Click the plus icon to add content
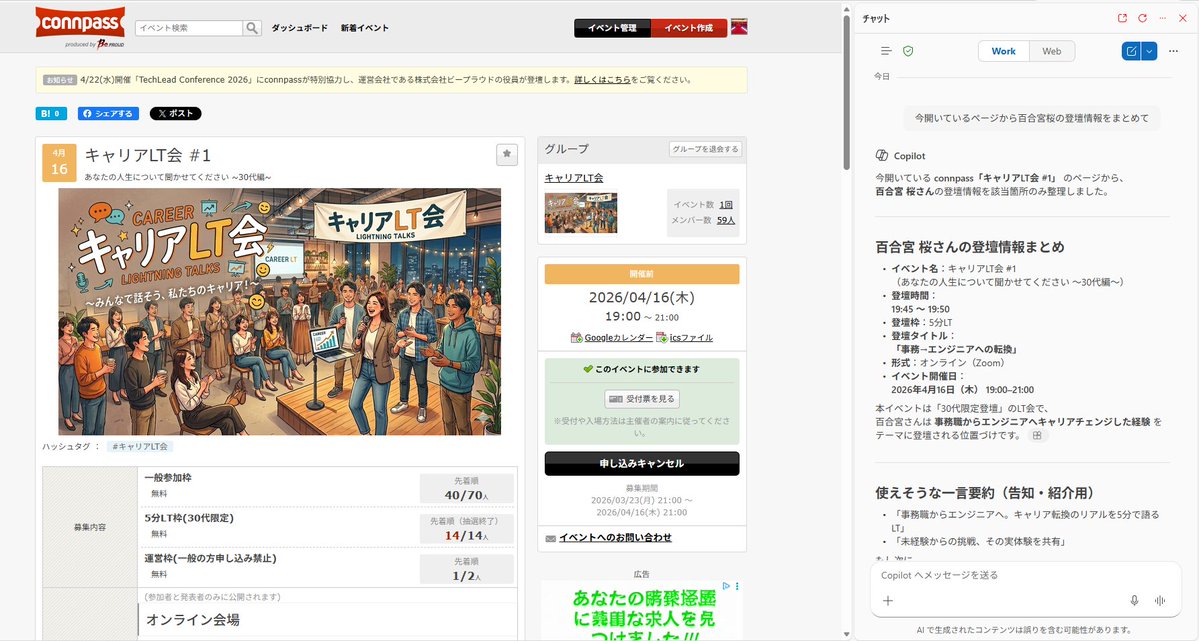The height and width of the screenshot is (641, 1199). (888, 600)
